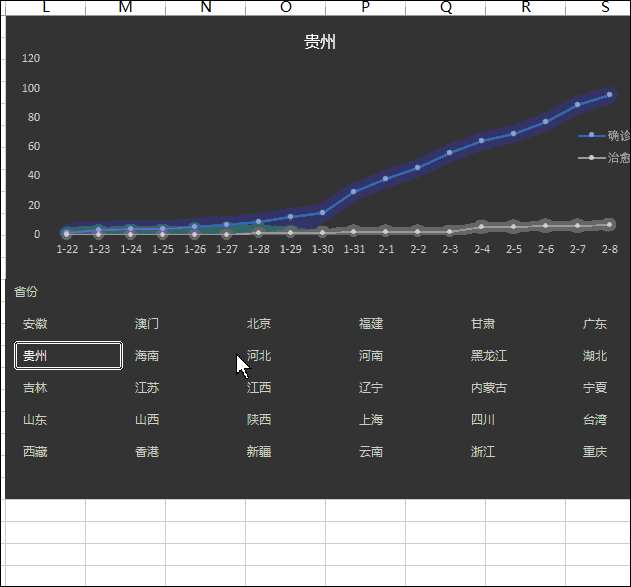Select column O header
Image resolution: width=631 pixels, height=587 pixels.
click(286, 7)
